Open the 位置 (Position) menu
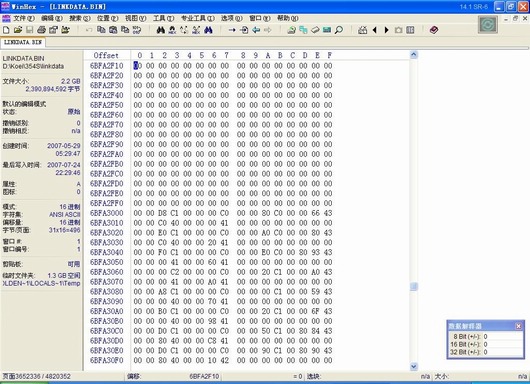The width and height of the screenshot is (530, 384). click(x=107, y=18)
